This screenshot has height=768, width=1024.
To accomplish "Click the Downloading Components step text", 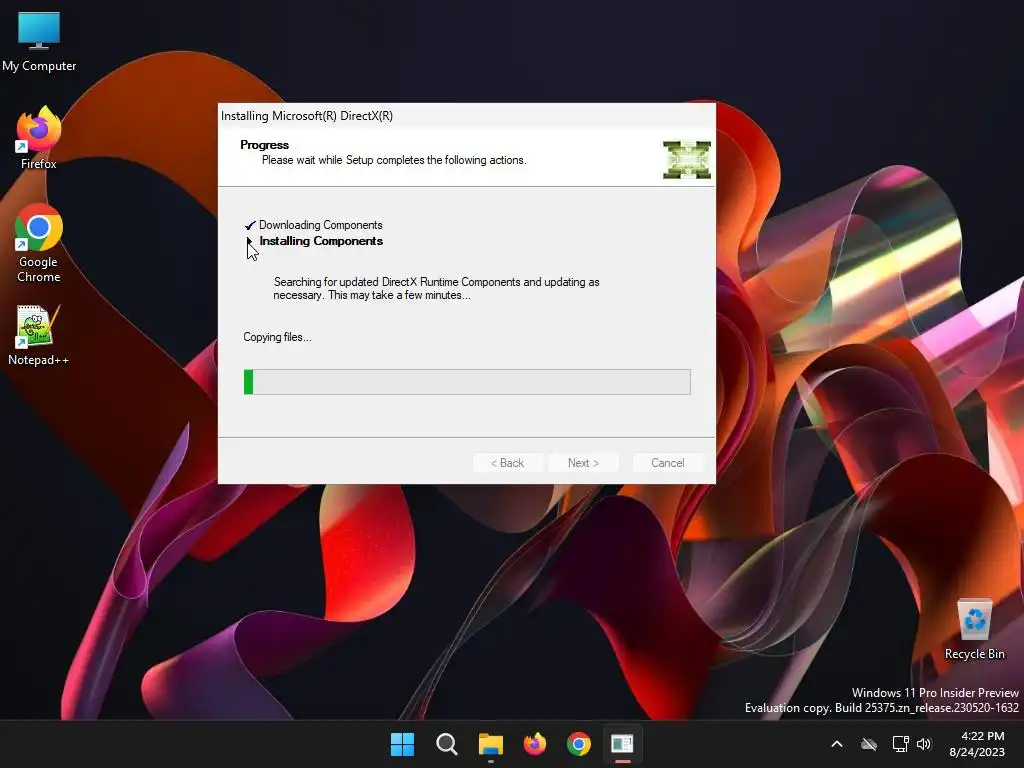I will 321,225.
